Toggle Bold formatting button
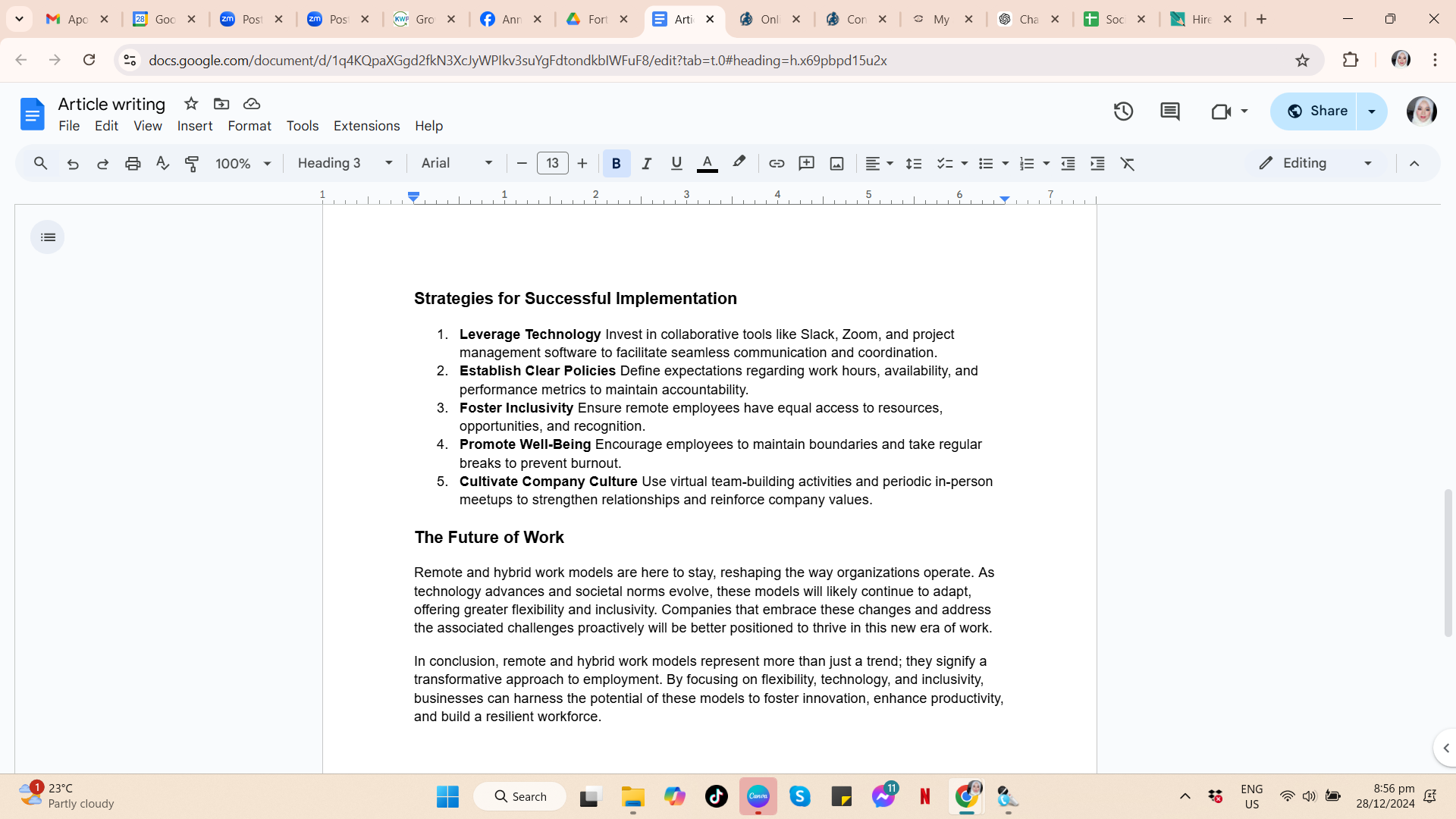 [x=616, y=164]
